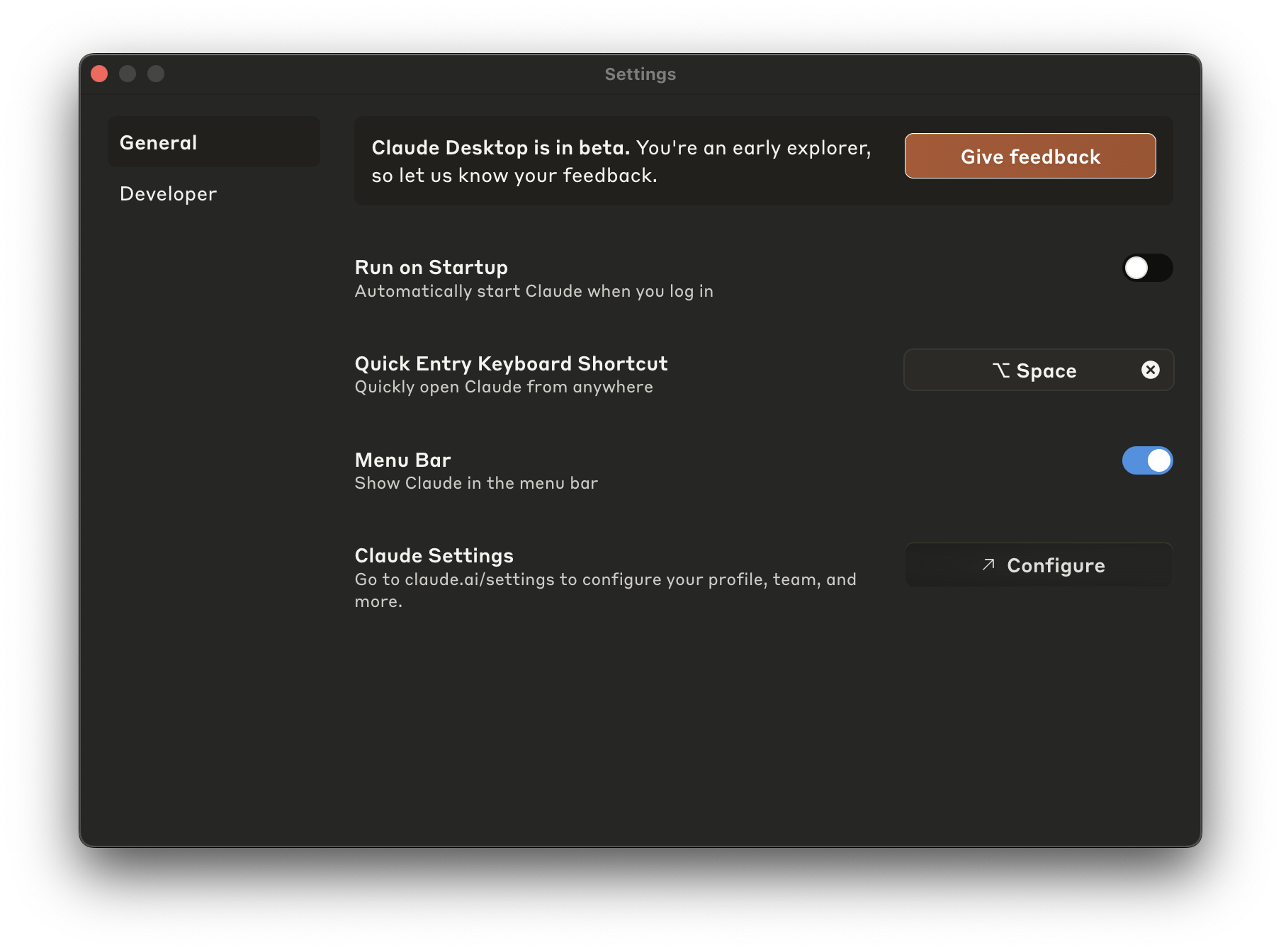Click the Menu Bar heading text
Screen dimensions: 1281x952
coord(403,460)
